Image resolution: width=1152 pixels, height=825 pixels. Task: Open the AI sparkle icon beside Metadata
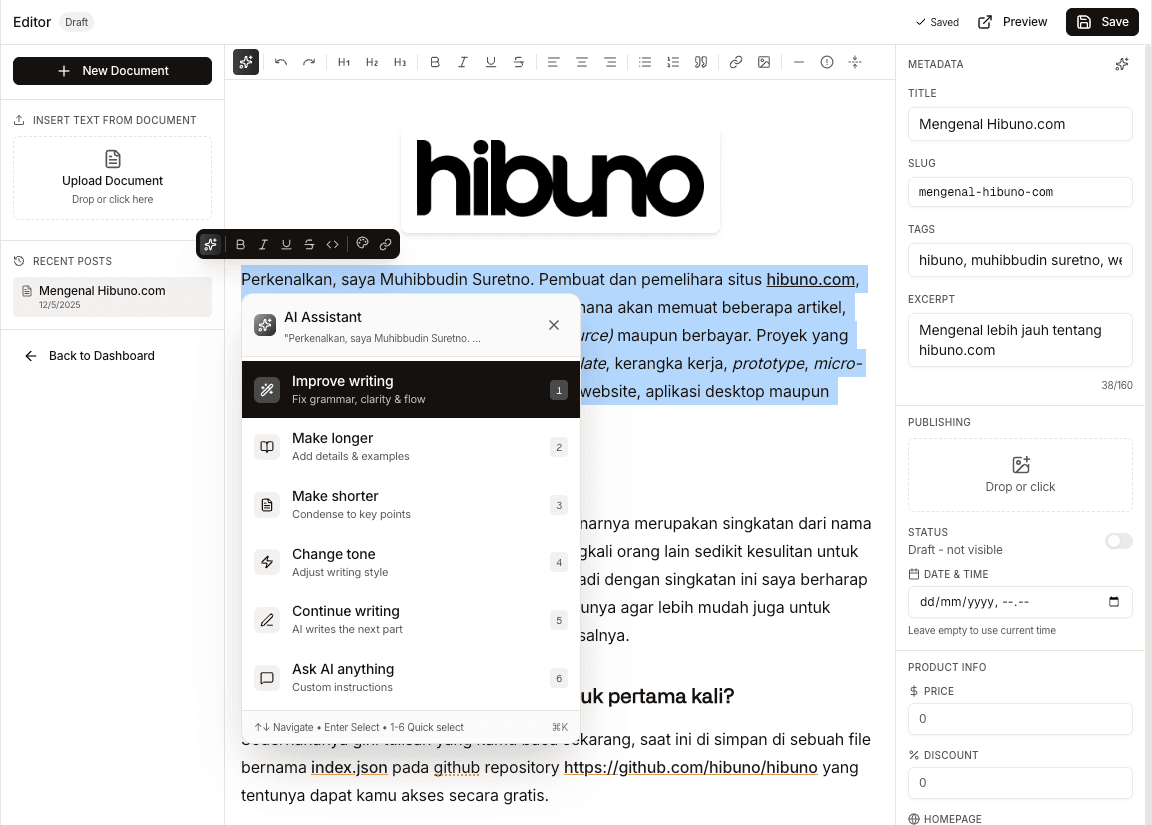[x=1121, y=64]
